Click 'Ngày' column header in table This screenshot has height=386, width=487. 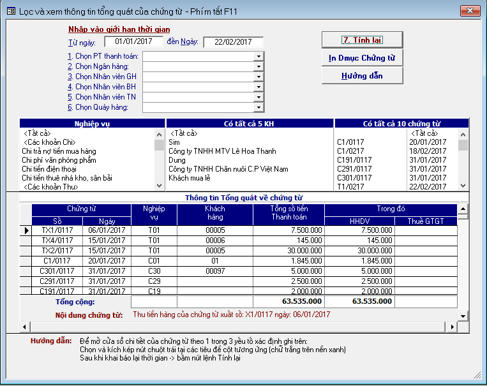(107, 221)
